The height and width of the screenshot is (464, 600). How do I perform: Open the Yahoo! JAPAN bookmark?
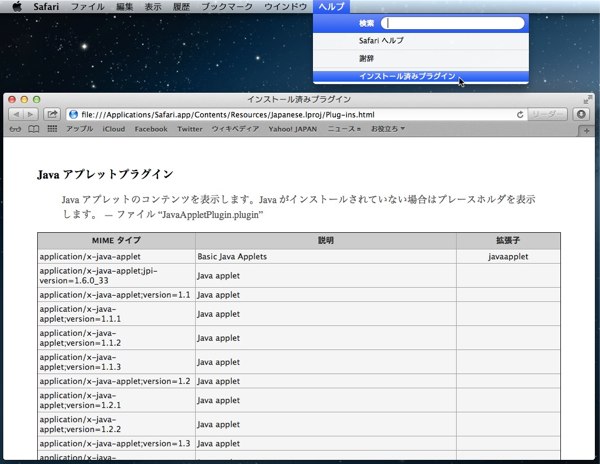click(x=293, y=129)
